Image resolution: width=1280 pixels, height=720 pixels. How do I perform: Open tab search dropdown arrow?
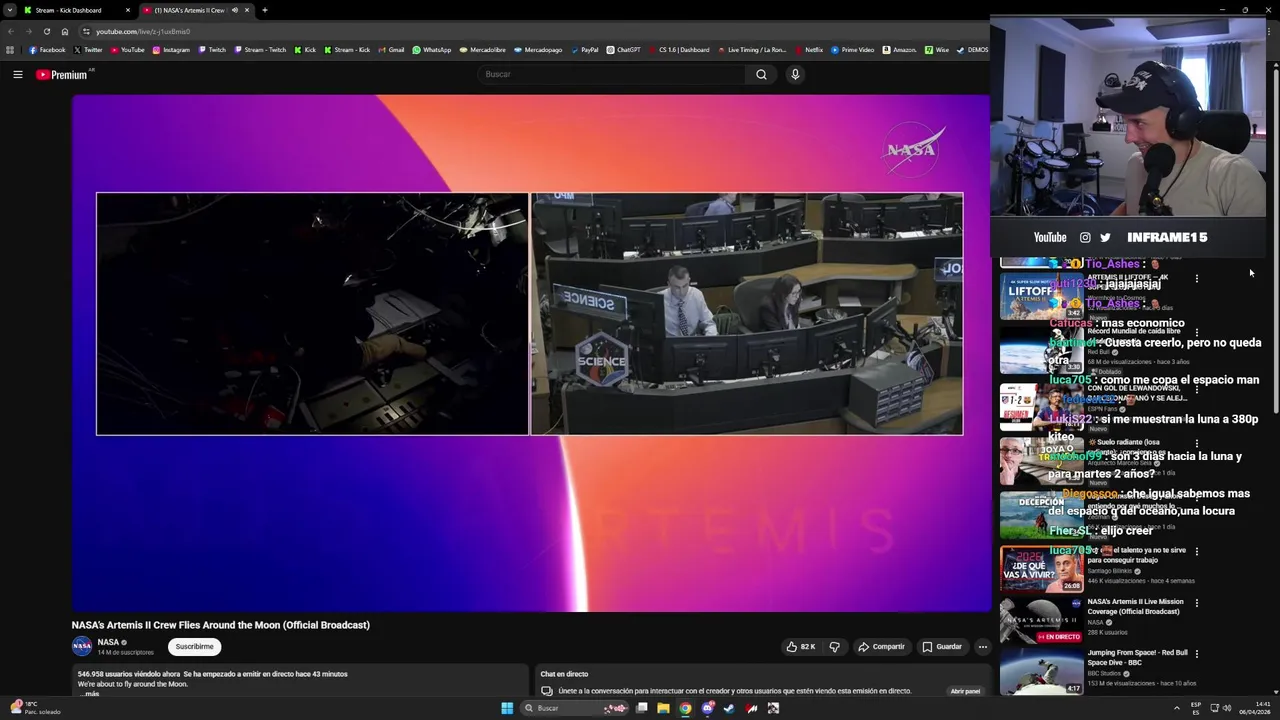point(9,10)
